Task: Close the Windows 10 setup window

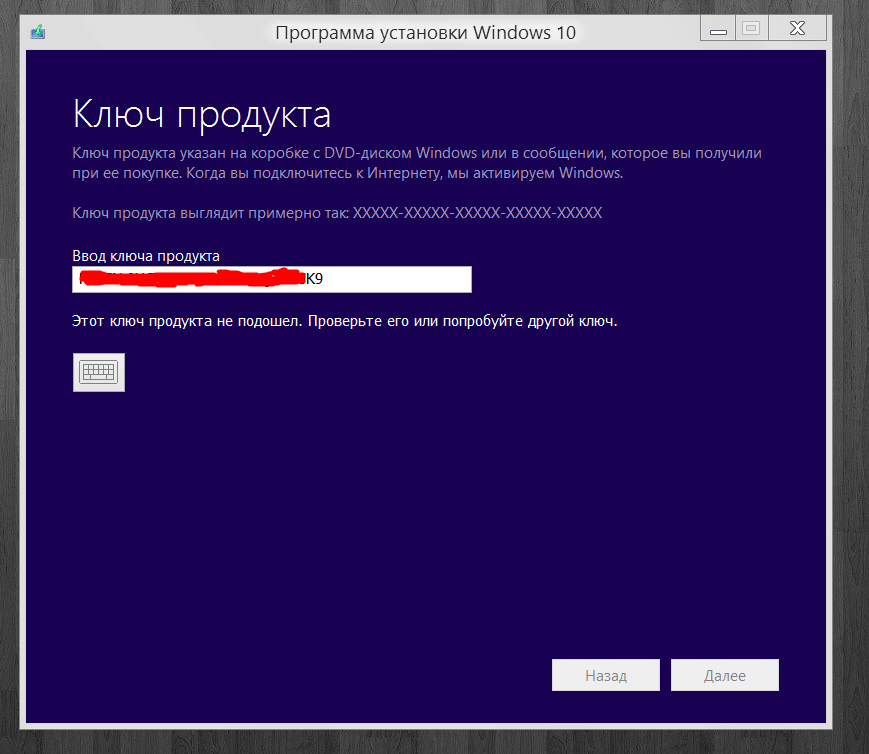Action: click(797, 28)
